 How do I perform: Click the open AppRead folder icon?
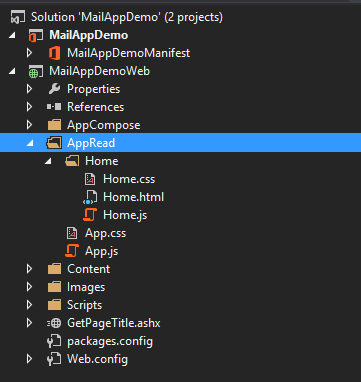point(54,143)
